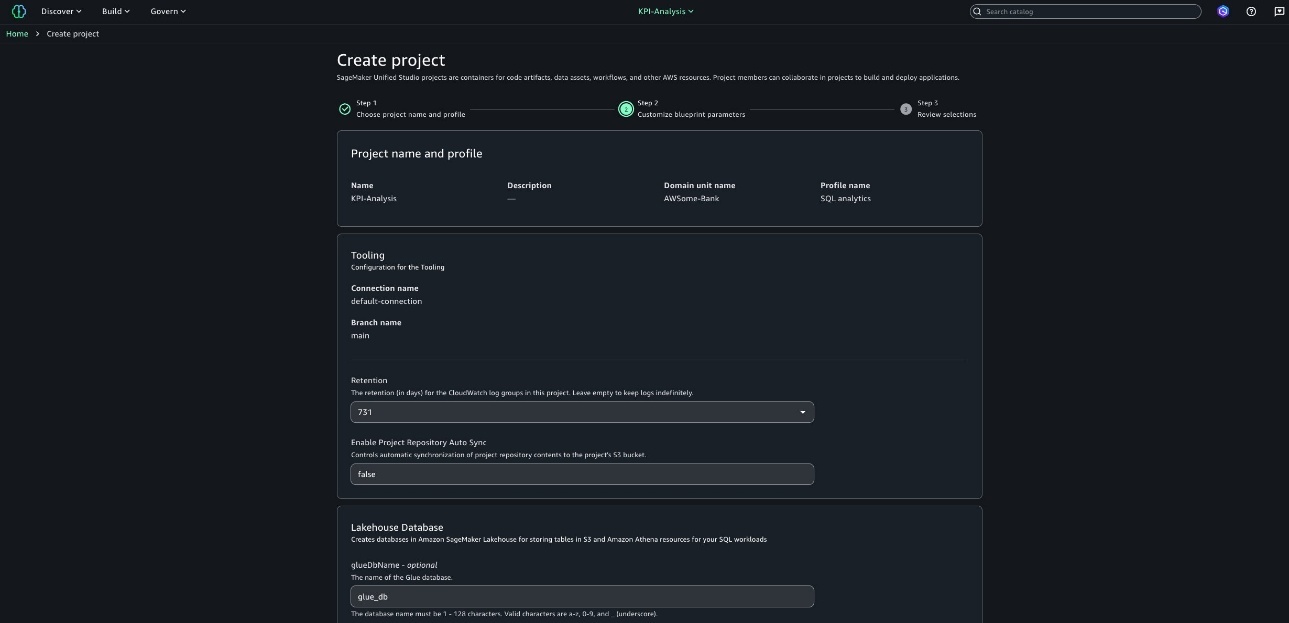Click the Step 2 active step indicator
The width and height of the screenshot is (1289, 623).
[x=626, y=109]
